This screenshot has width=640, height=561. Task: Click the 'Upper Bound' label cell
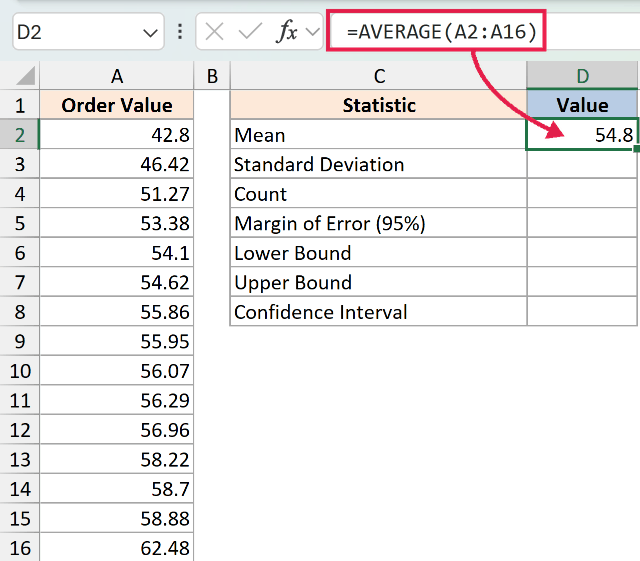[379, 282]
